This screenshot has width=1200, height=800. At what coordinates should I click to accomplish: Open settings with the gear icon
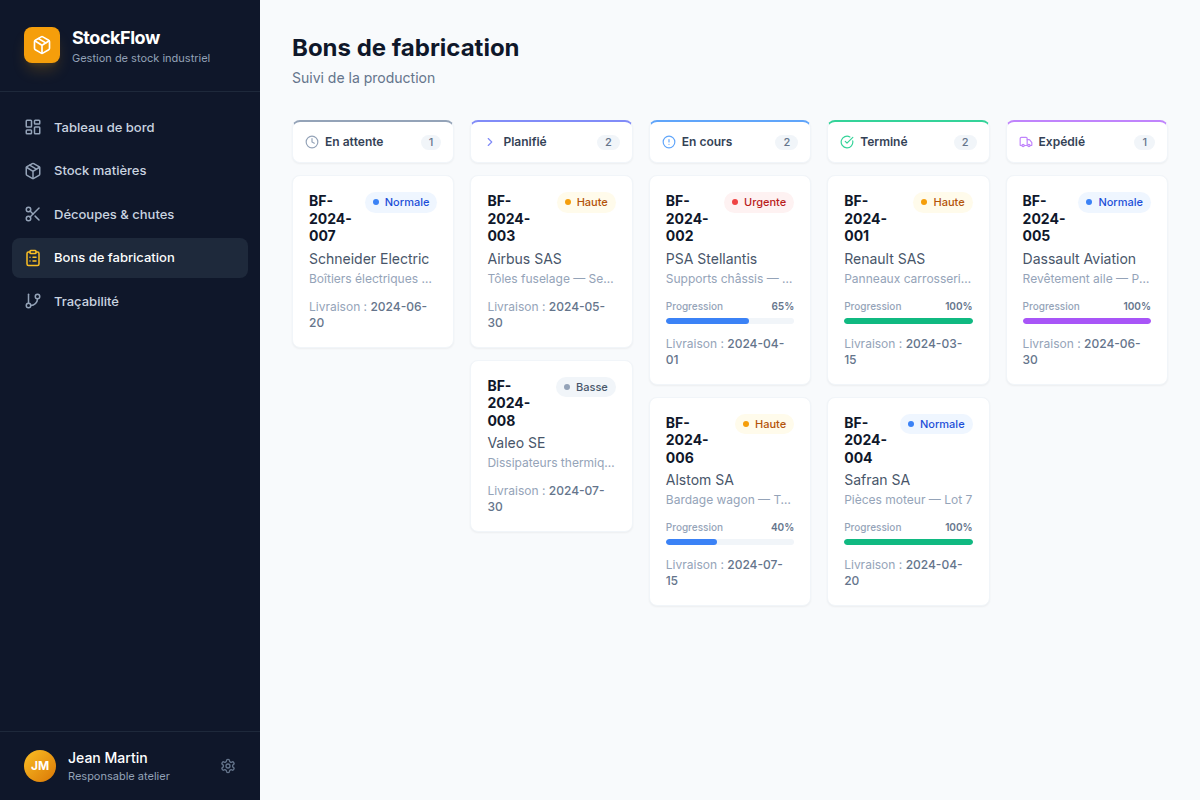[x=228, y=766]
